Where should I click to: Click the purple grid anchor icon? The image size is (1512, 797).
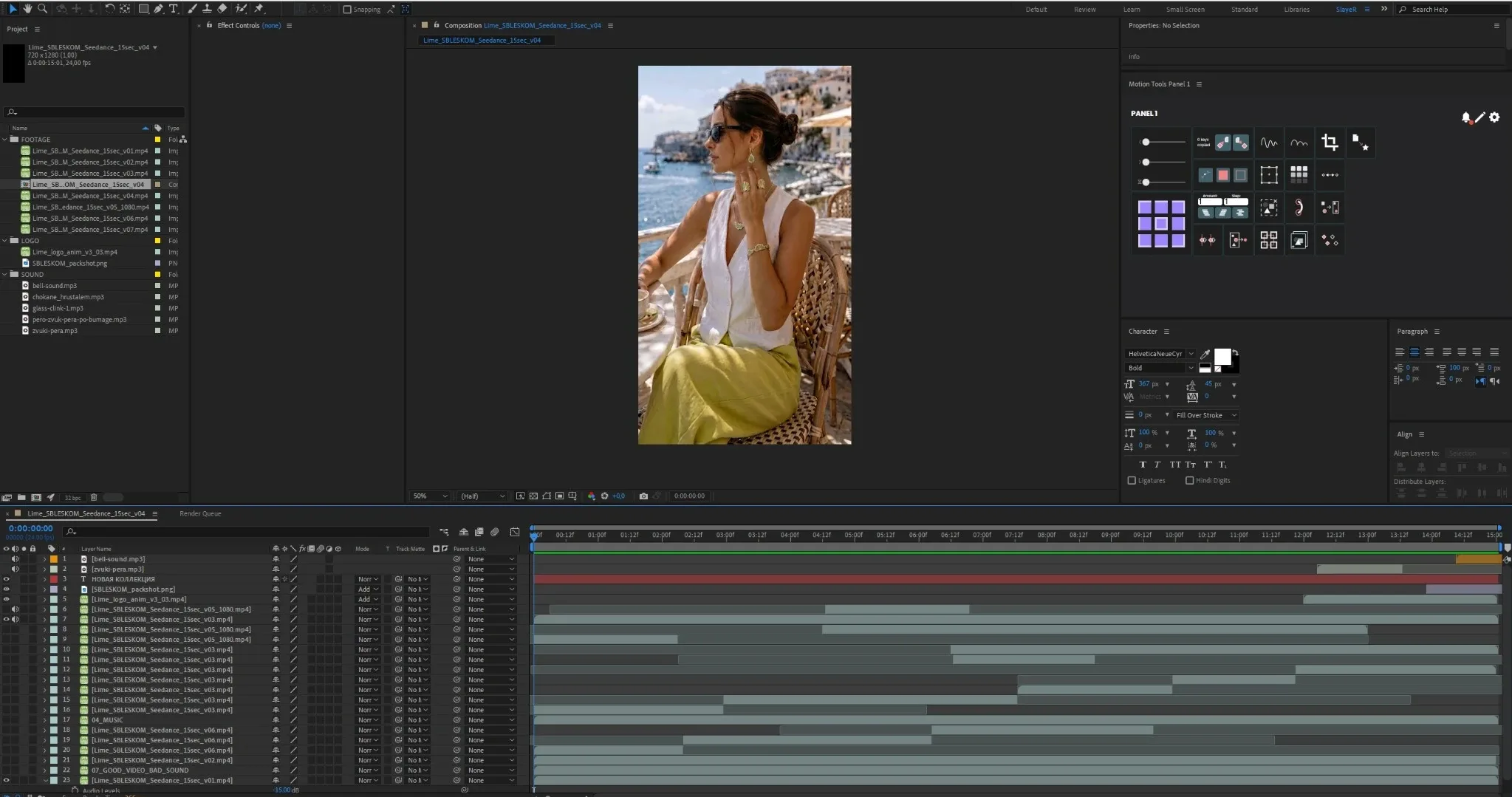point(1161,223)
